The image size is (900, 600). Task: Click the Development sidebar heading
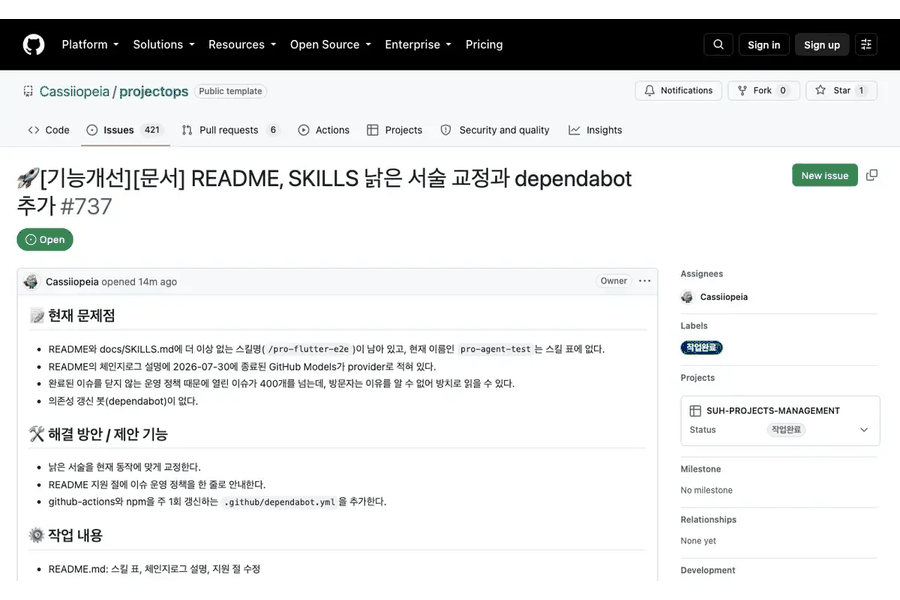pyautogui.click(x=708, y=570)
